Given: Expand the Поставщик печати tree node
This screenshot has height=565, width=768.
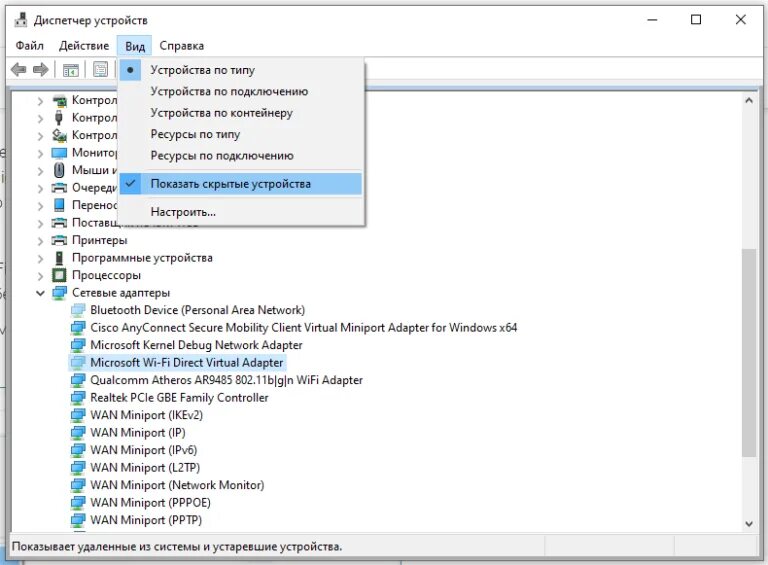Looking at the screenshot, I should pos(40,223).
